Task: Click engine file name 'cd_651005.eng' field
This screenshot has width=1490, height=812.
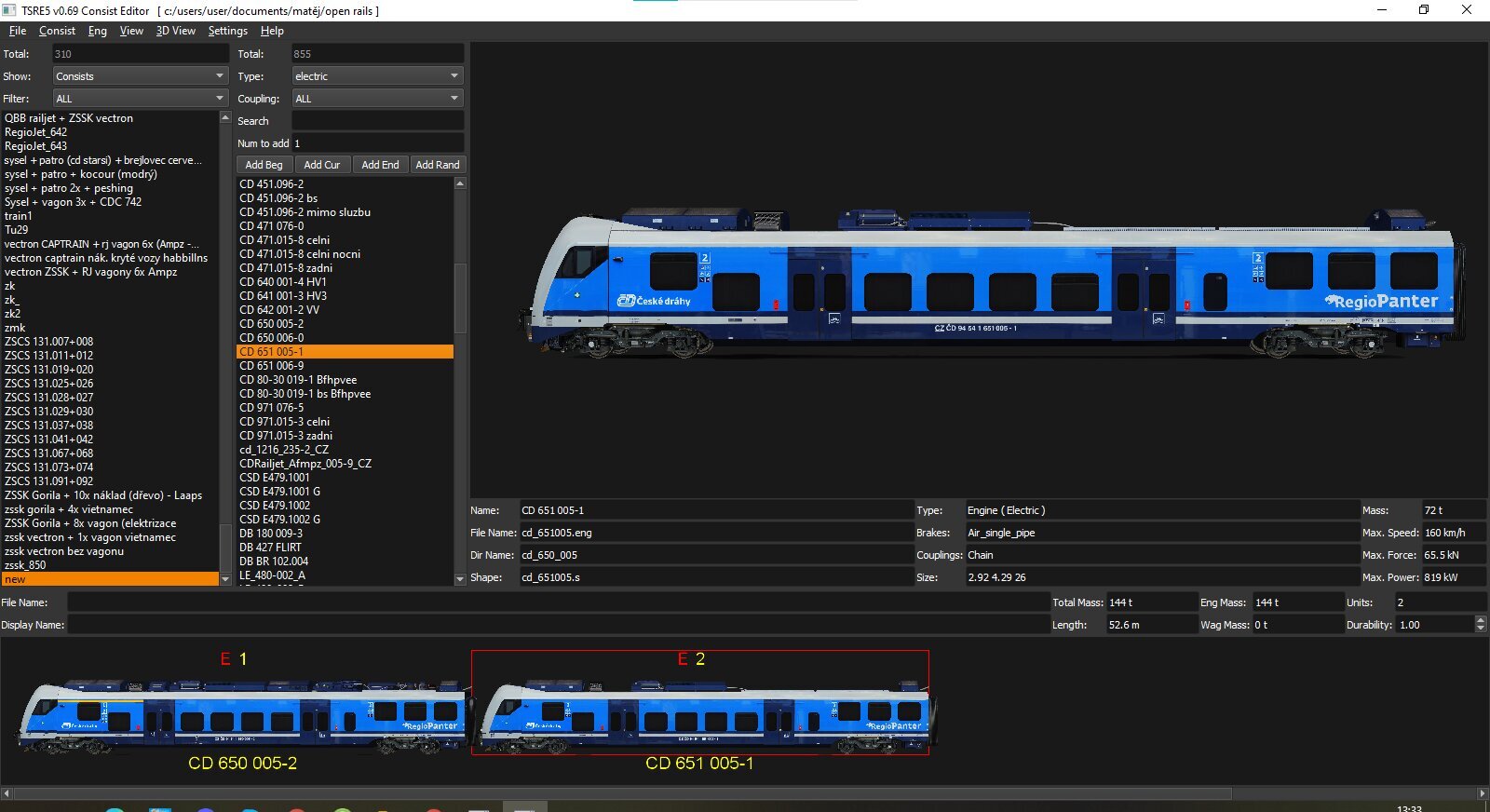Action: tap(716, 533)
